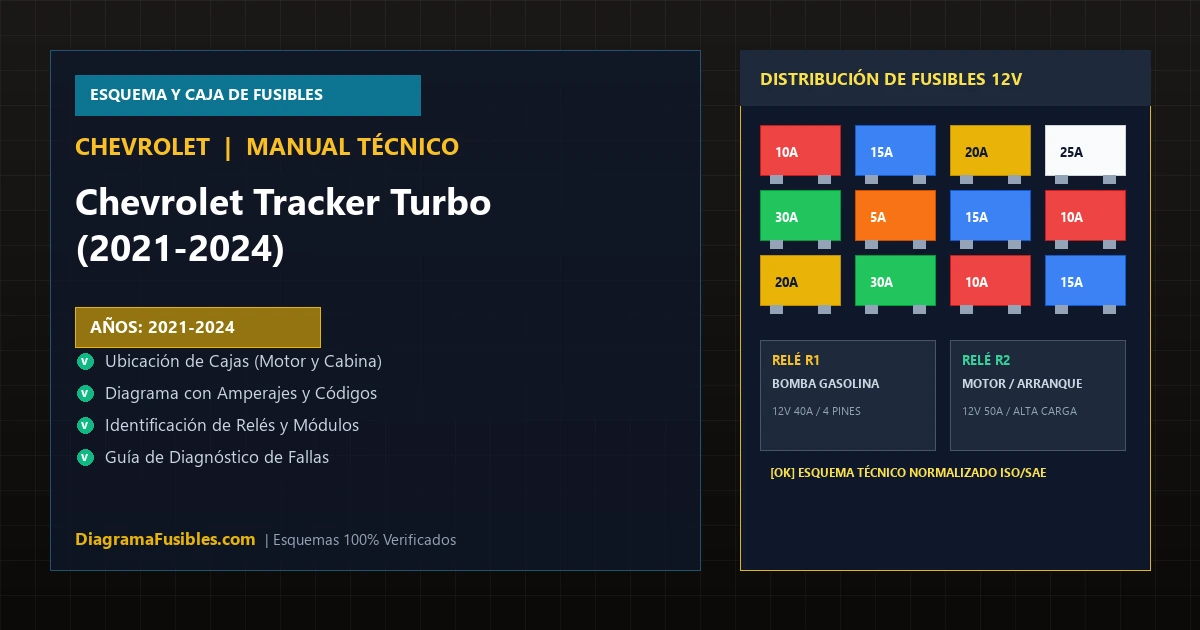The image size is (1200, 630).
Task: Click the check icon beside Identificación de Relés
Action: pos(85,426)
